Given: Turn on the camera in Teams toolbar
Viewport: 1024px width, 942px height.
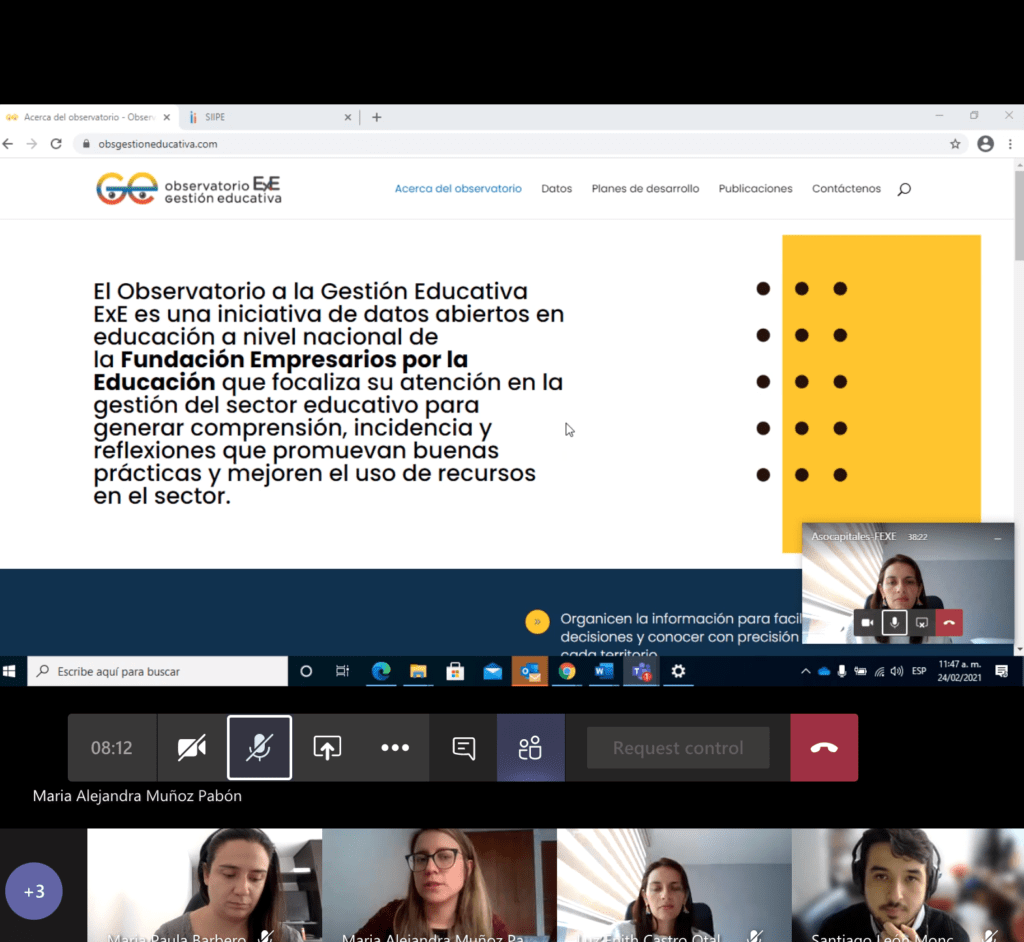Looking at the screenshot, I should tap(191, 747).
